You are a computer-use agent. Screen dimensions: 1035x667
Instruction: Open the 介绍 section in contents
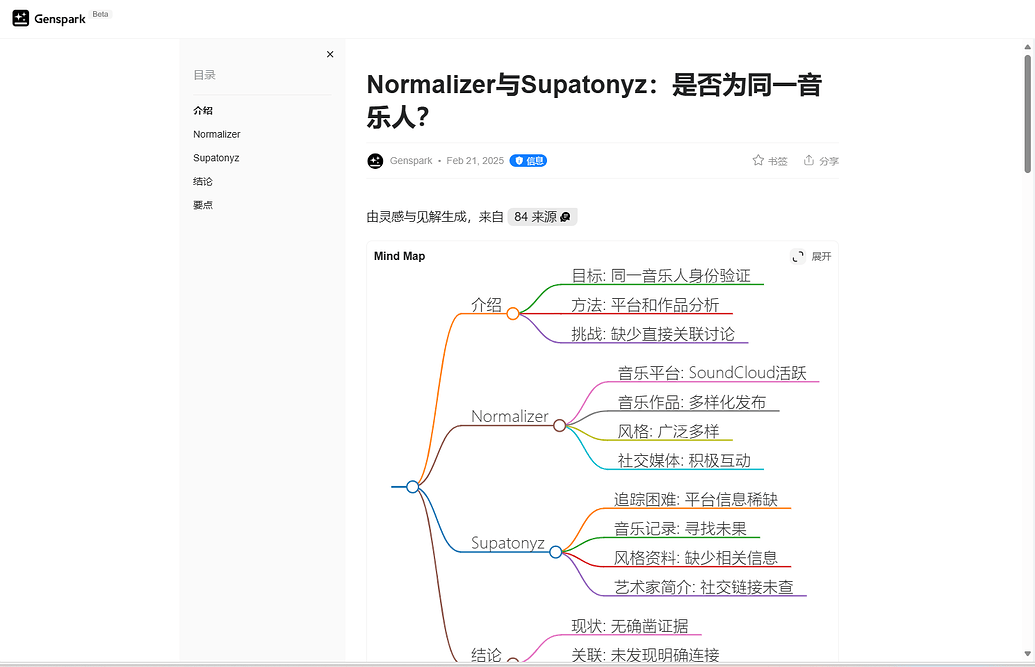[203, 110]
